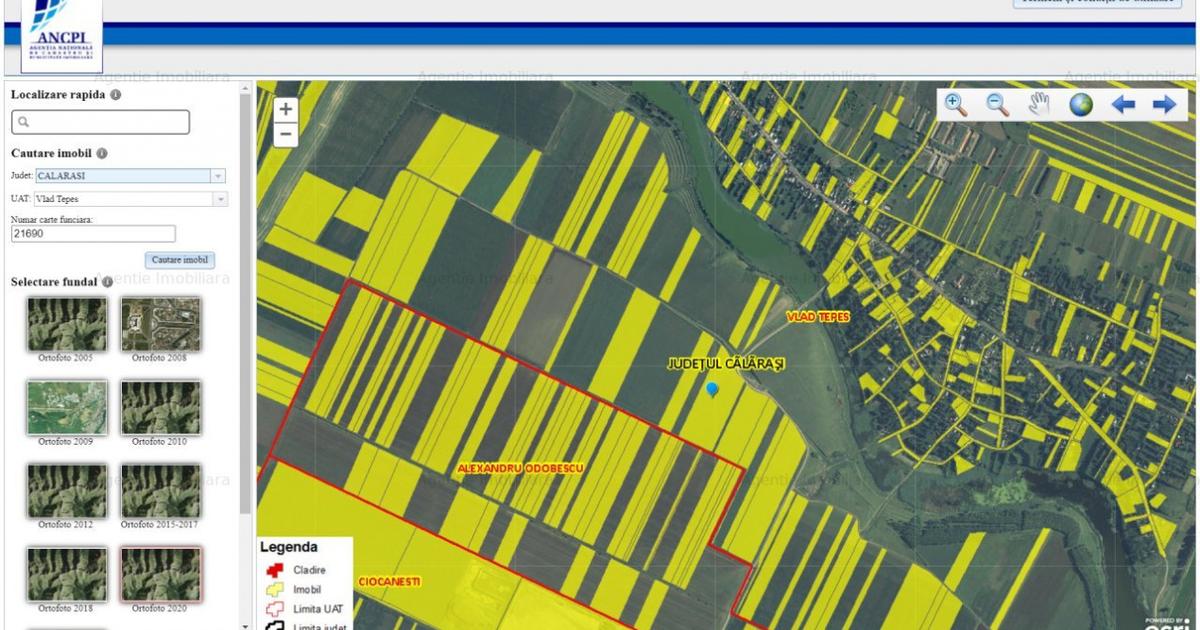This screenshot has height=630, width=1200.
Task: Go to previous map extent arrow
Action: (1123, 105)
